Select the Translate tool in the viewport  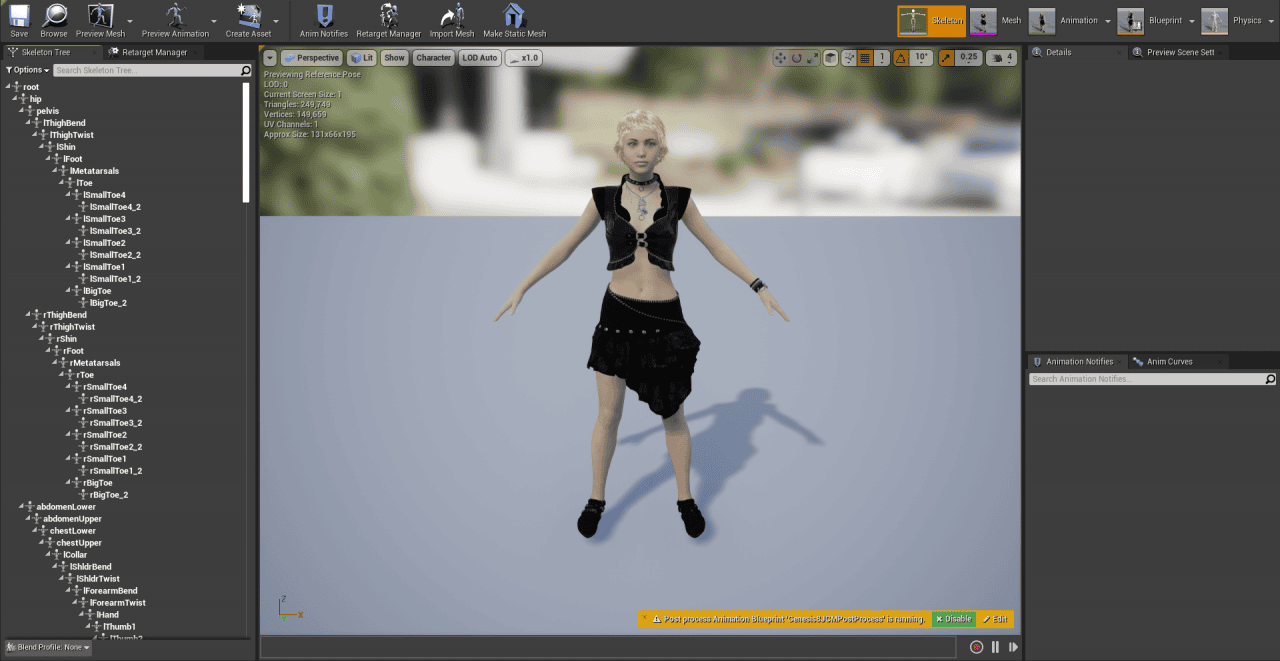781,58
